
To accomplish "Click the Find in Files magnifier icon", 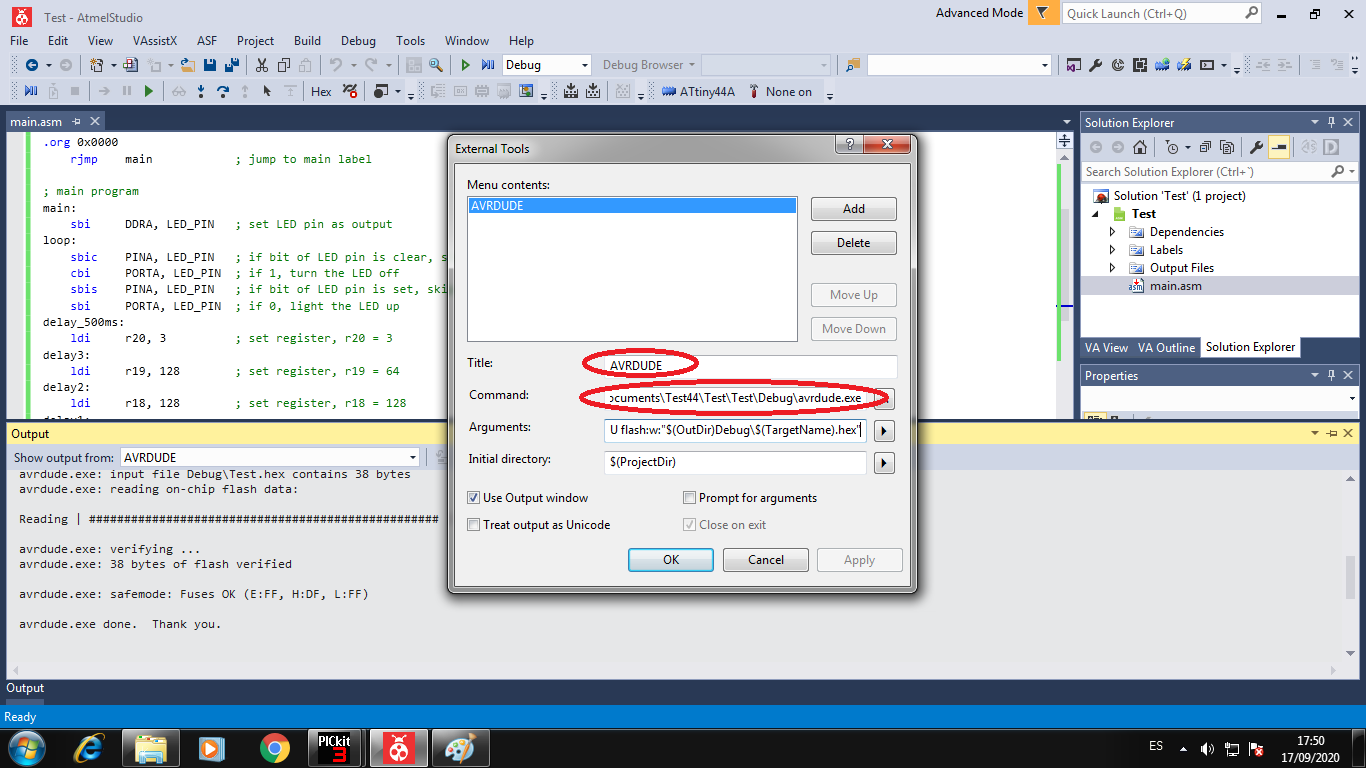I will (436, 65).
